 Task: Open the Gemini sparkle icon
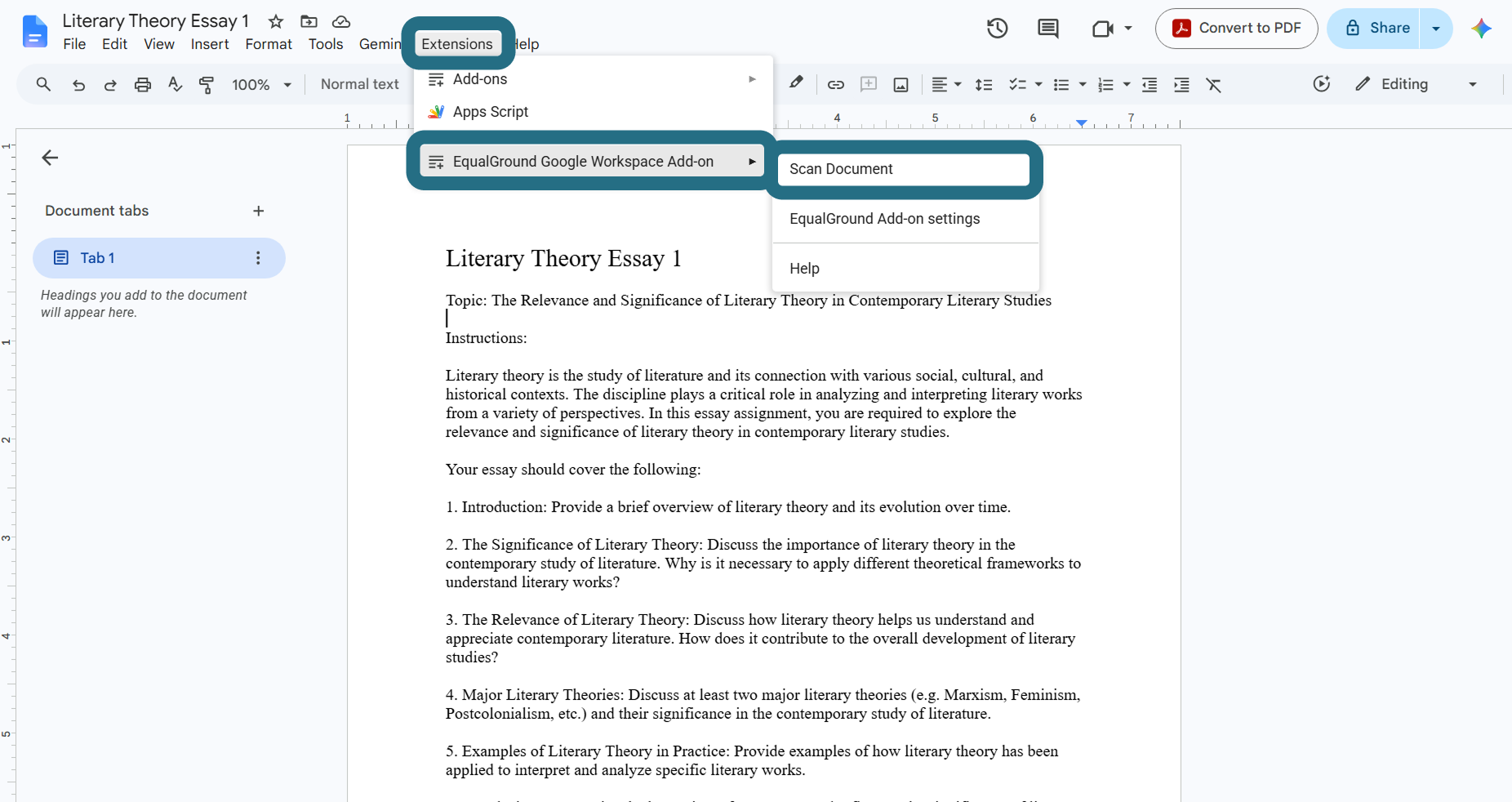coord(1481,29)
